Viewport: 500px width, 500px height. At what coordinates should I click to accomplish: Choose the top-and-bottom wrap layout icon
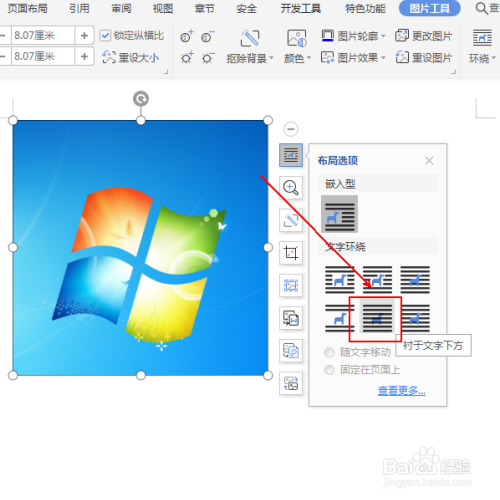[x=340, y=318]
